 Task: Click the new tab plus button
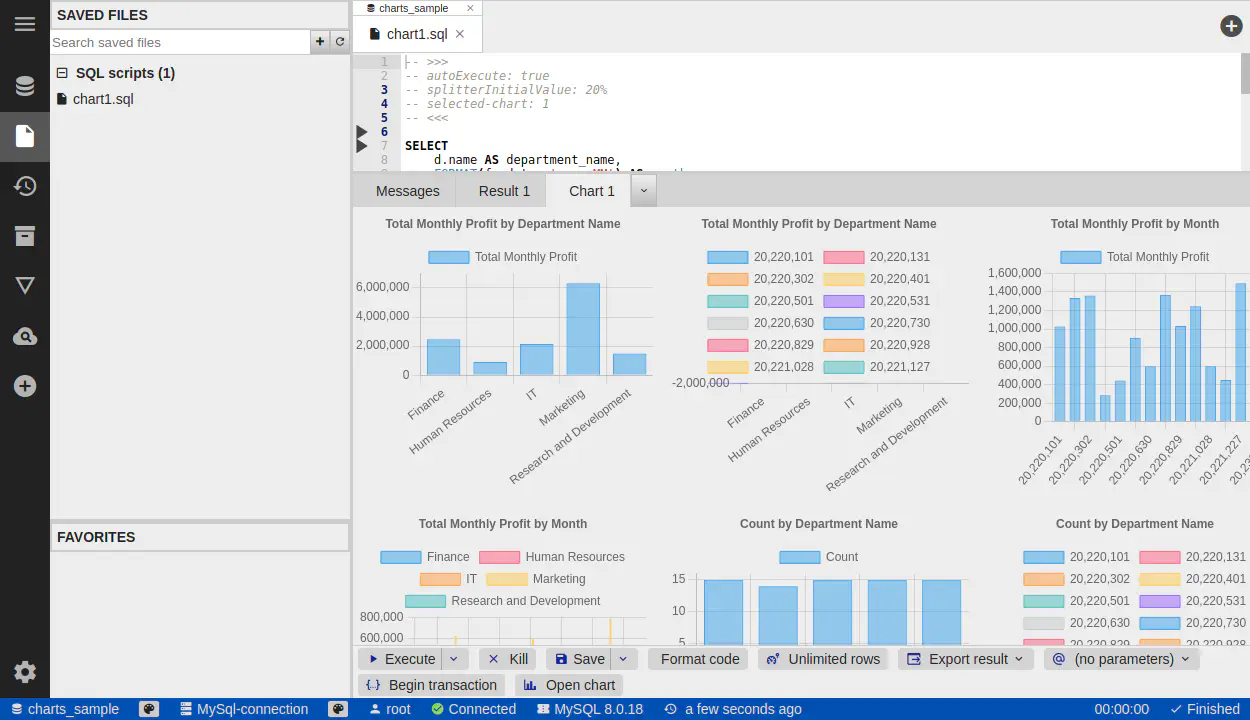pos(1231,27)
